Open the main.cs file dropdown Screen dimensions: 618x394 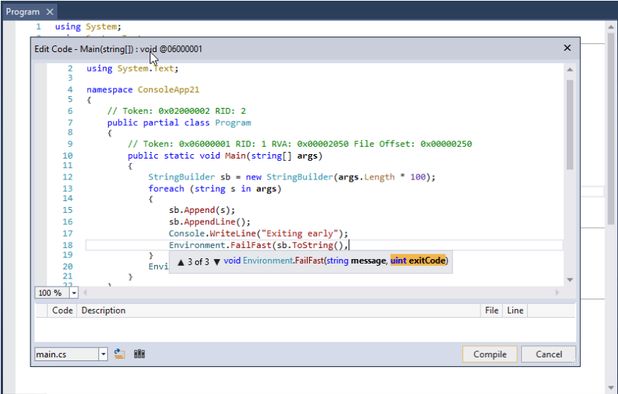tap(103, 354)
